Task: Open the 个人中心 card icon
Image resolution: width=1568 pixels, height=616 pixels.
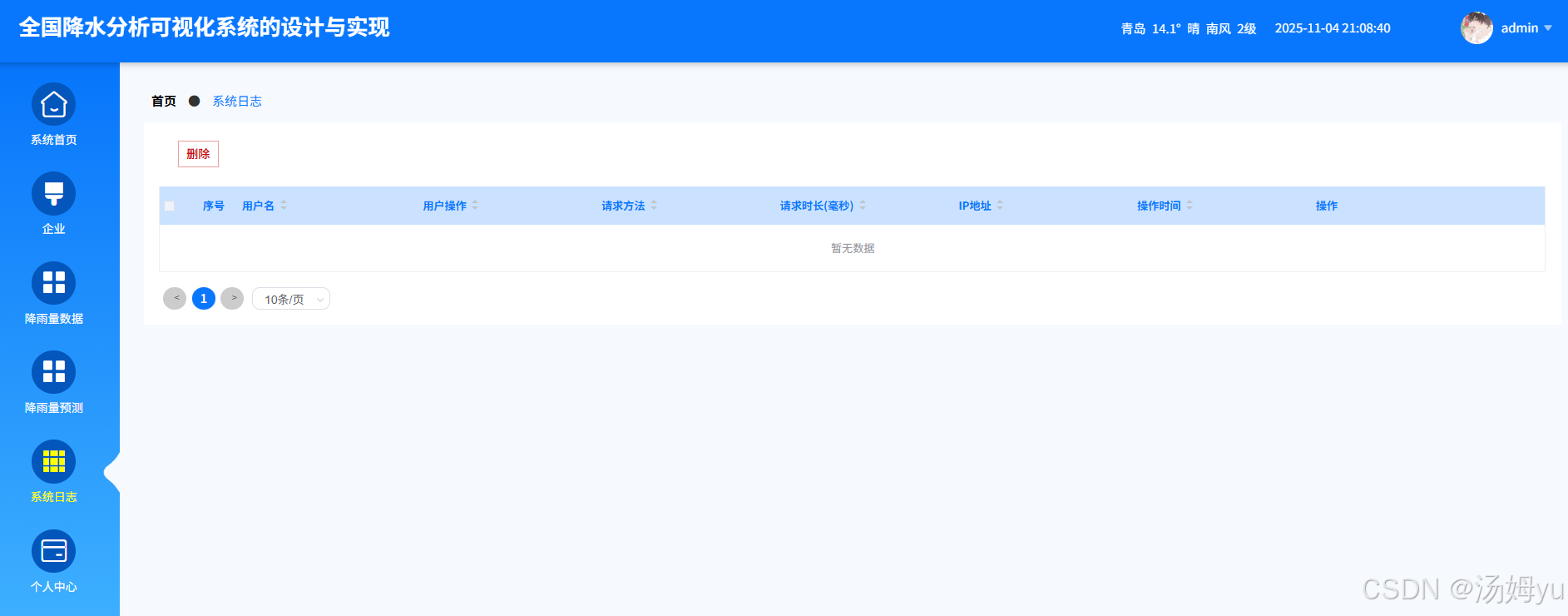Action: point(53,551)
